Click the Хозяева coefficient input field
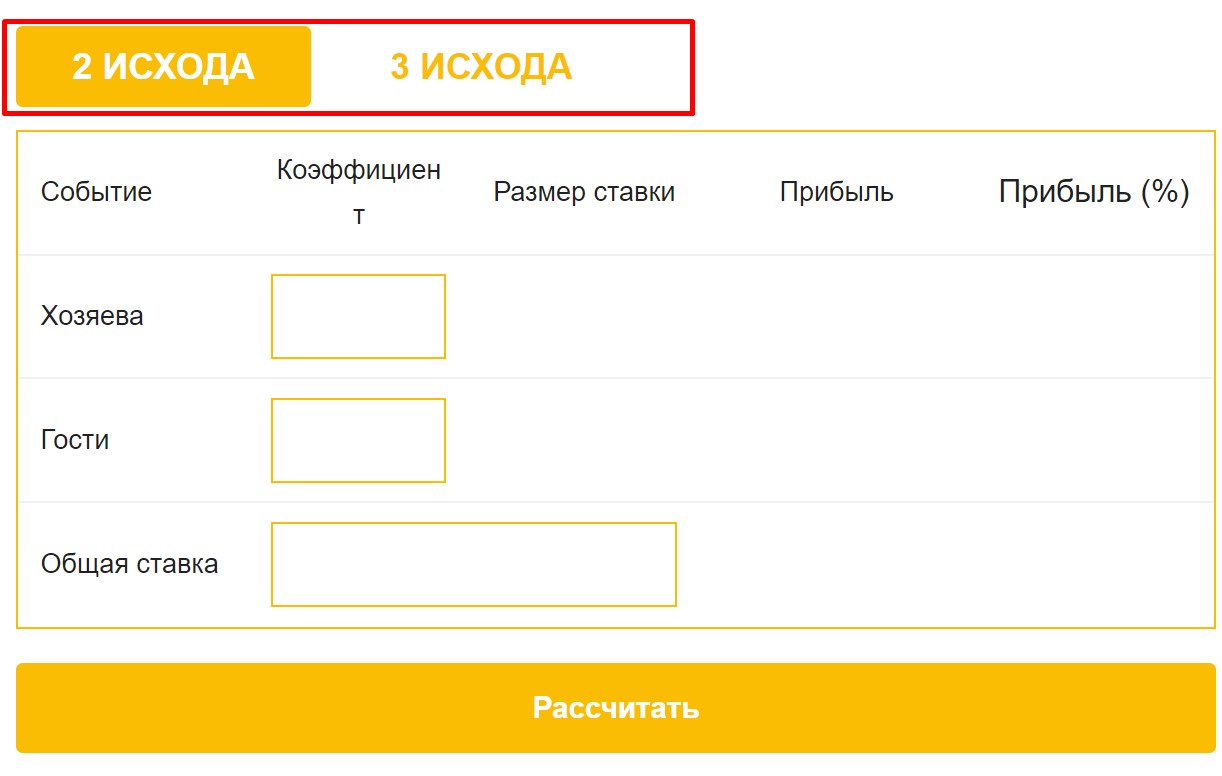Viewport: 1222px width, 776px height. [358, 316]
